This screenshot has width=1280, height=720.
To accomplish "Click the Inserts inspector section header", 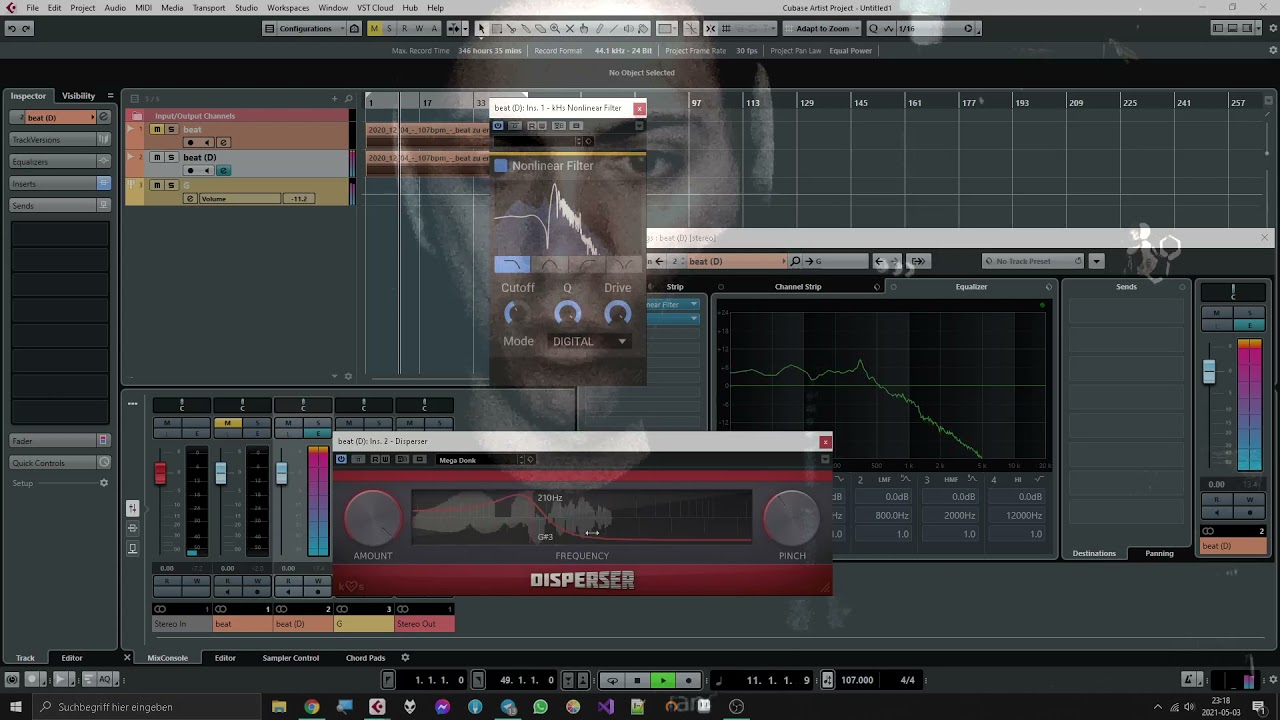I will (60, 184).
